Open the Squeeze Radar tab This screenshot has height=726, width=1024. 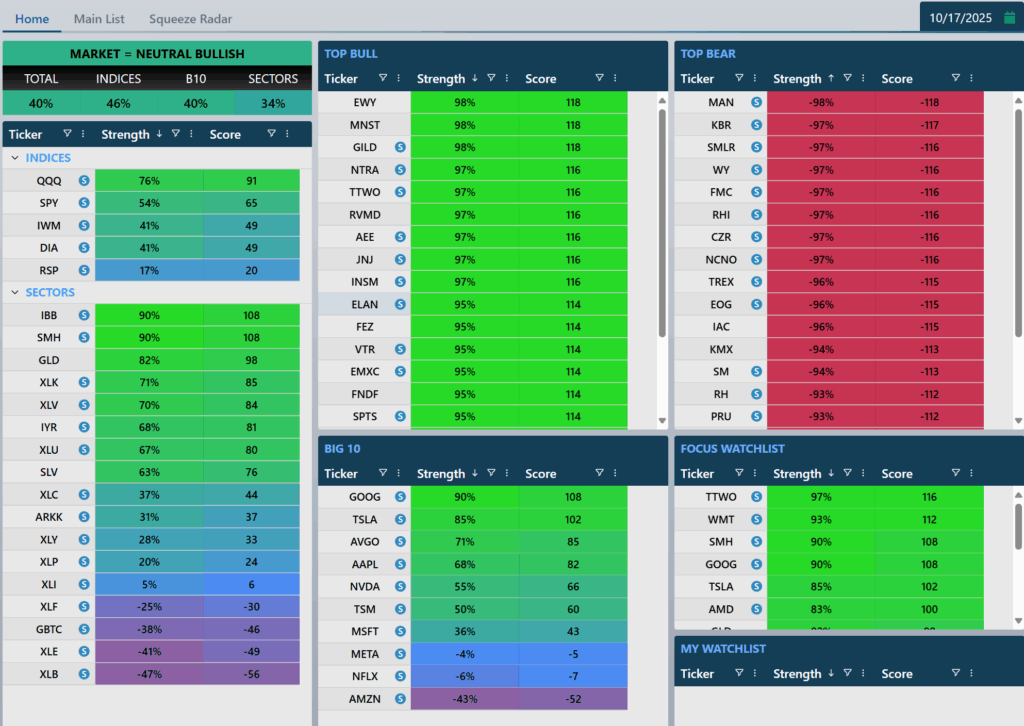191,19
